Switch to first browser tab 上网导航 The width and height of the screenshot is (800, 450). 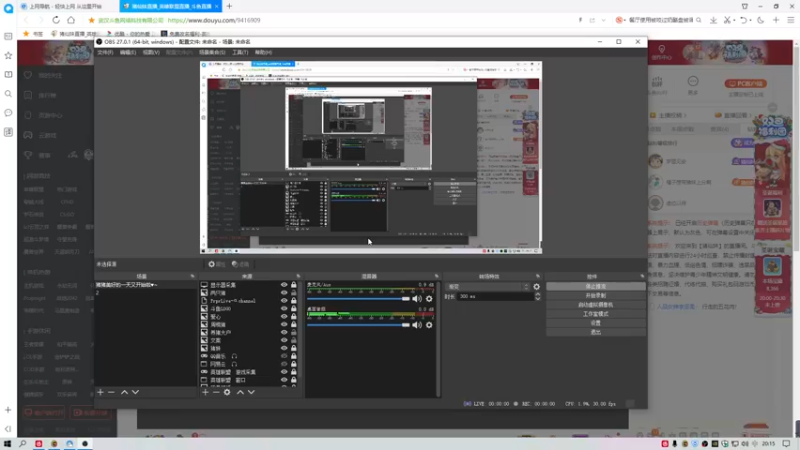[66, 6]
